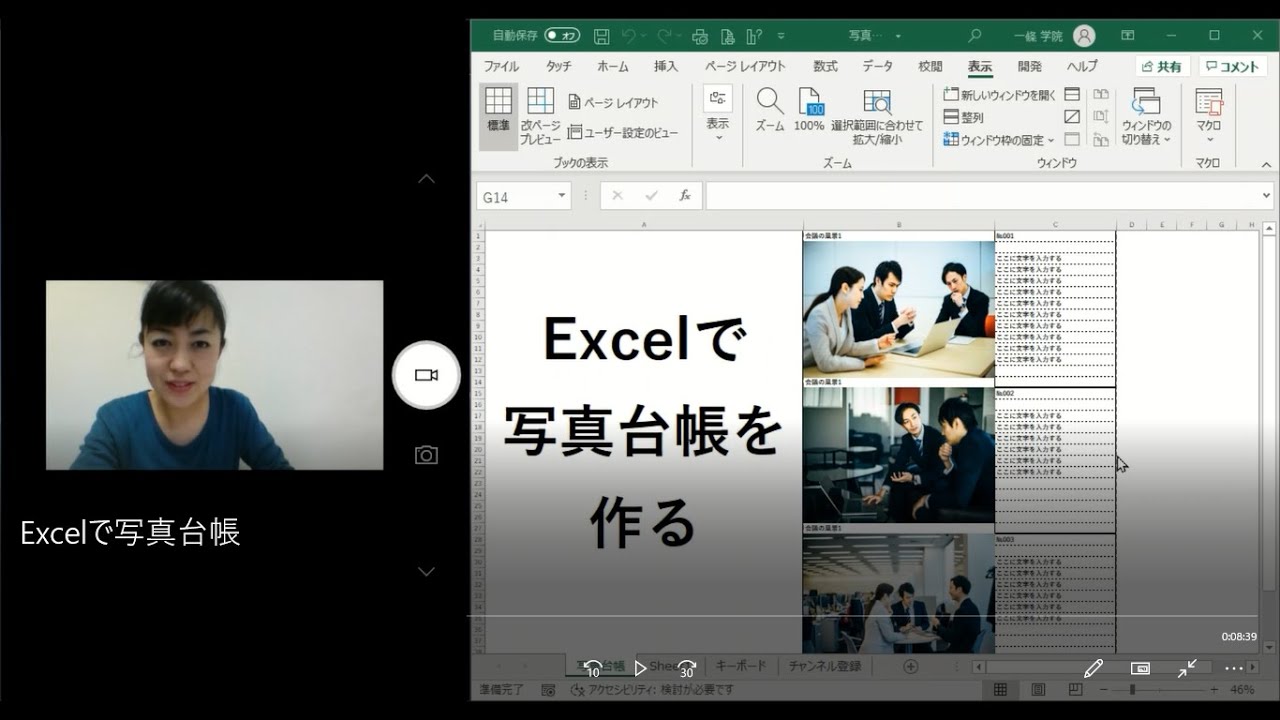This screenshot has width=1280, height=720.
Task: Click Zoom to Selection (選択範囲に合わせて拡大/縮小)
Action: (x=877, y=117)
